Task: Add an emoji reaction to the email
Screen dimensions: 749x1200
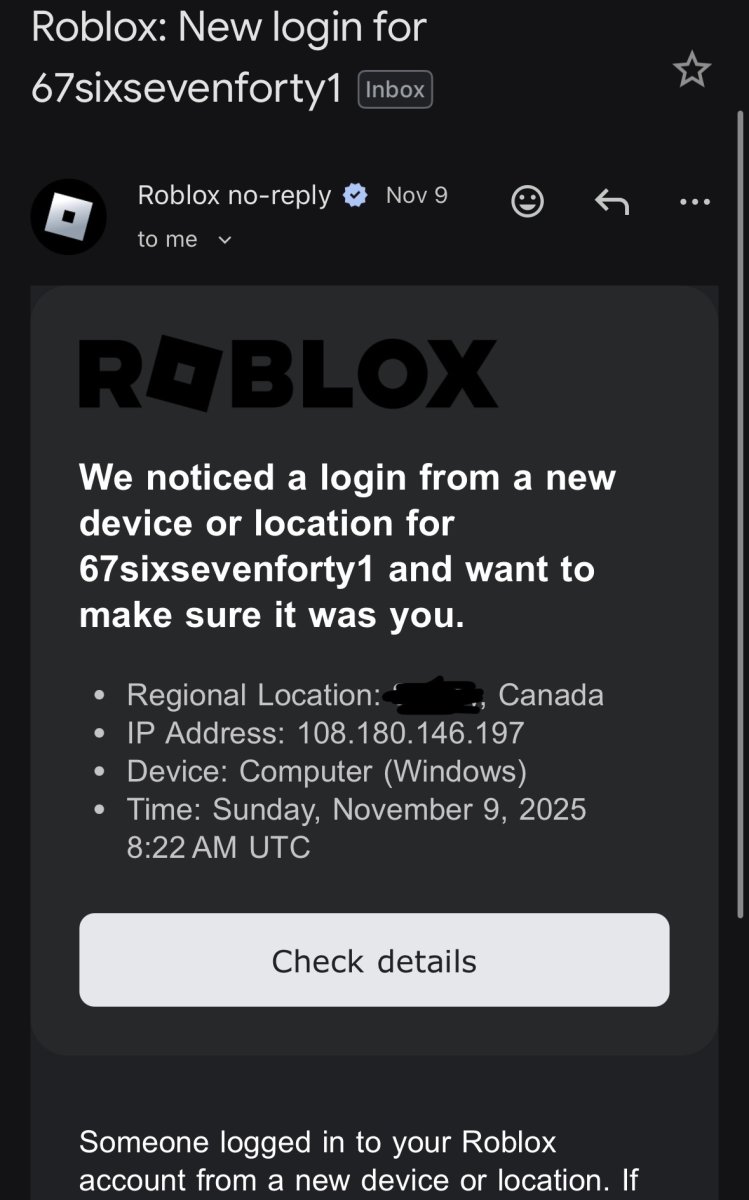Action: [x=527, y=202]
